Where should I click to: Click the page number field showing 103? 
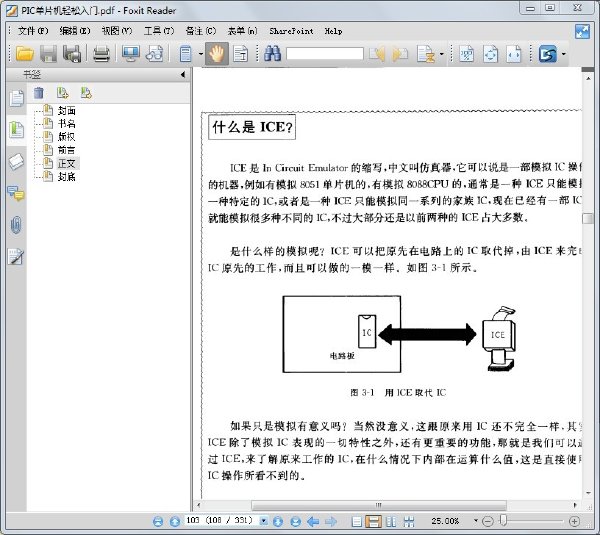pyautogui.click(x=221, y=520)
